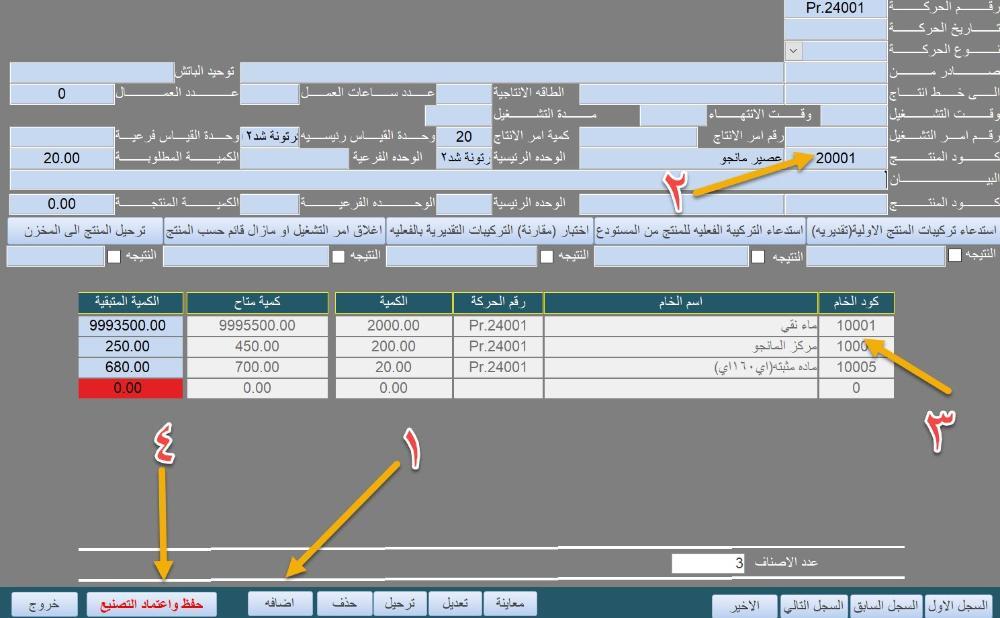Click ترحيل المنتج الى المخزن button

(x=83, y=231)
